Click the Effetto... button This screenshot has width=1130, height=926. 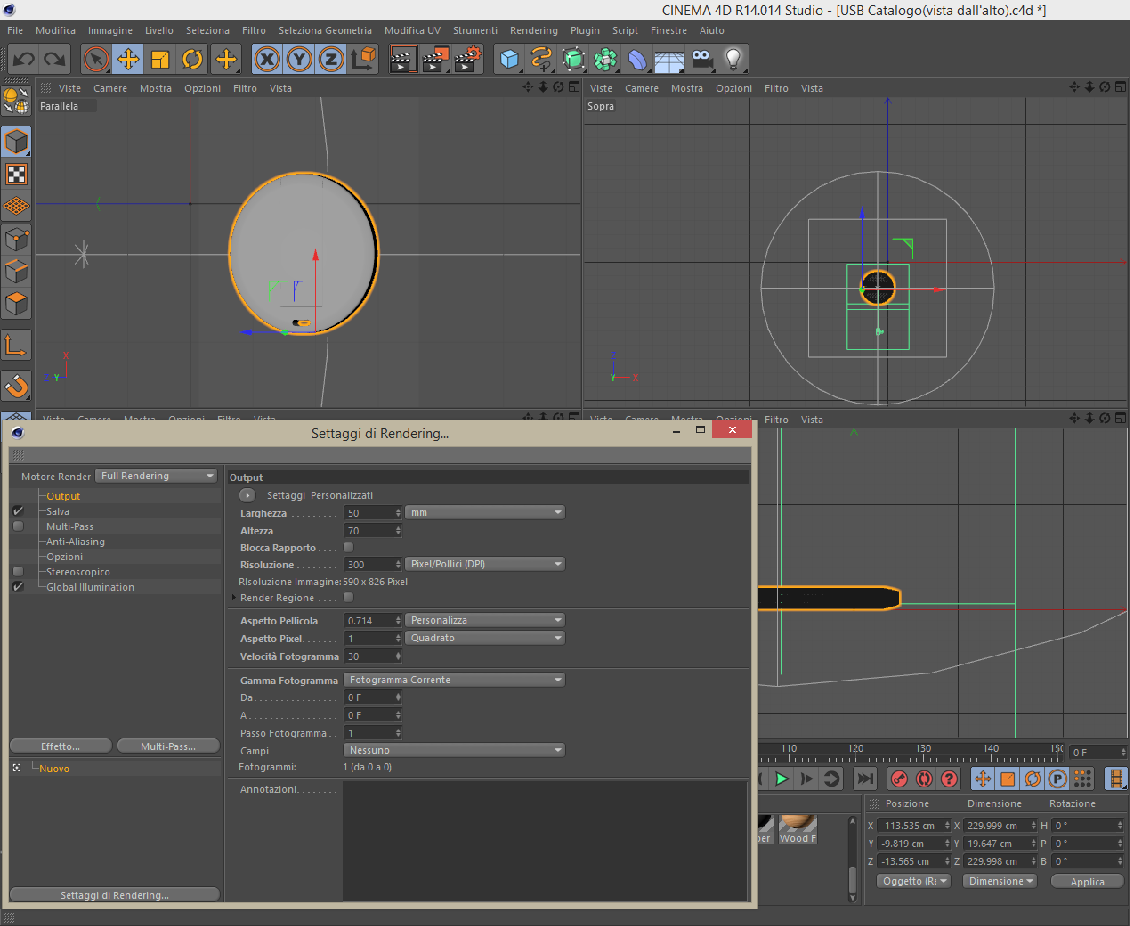[60, 746]
